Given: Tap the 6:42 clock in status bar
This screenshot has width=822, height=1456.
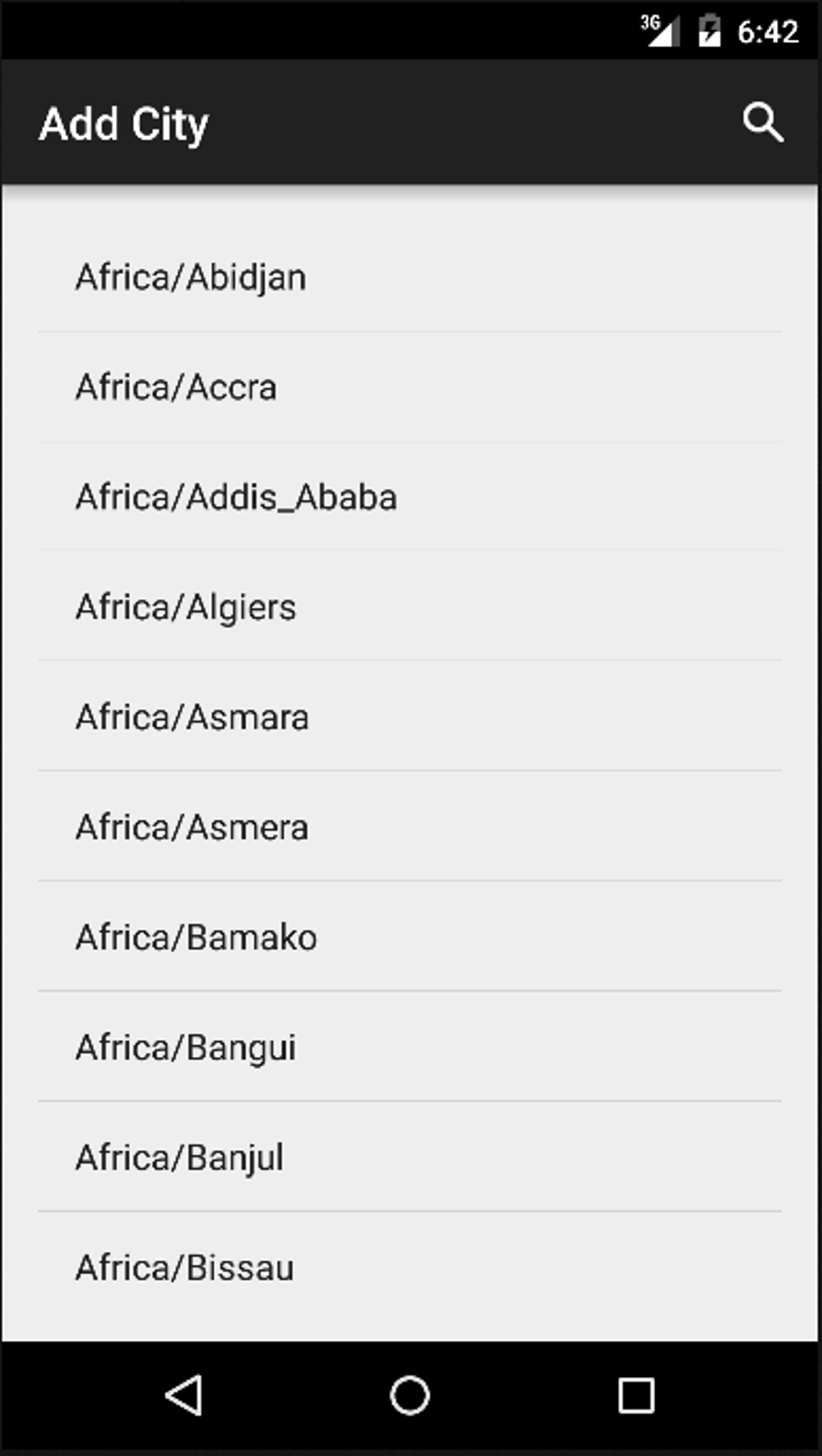Looking at the screenshot, I should [x=767, y=32].
